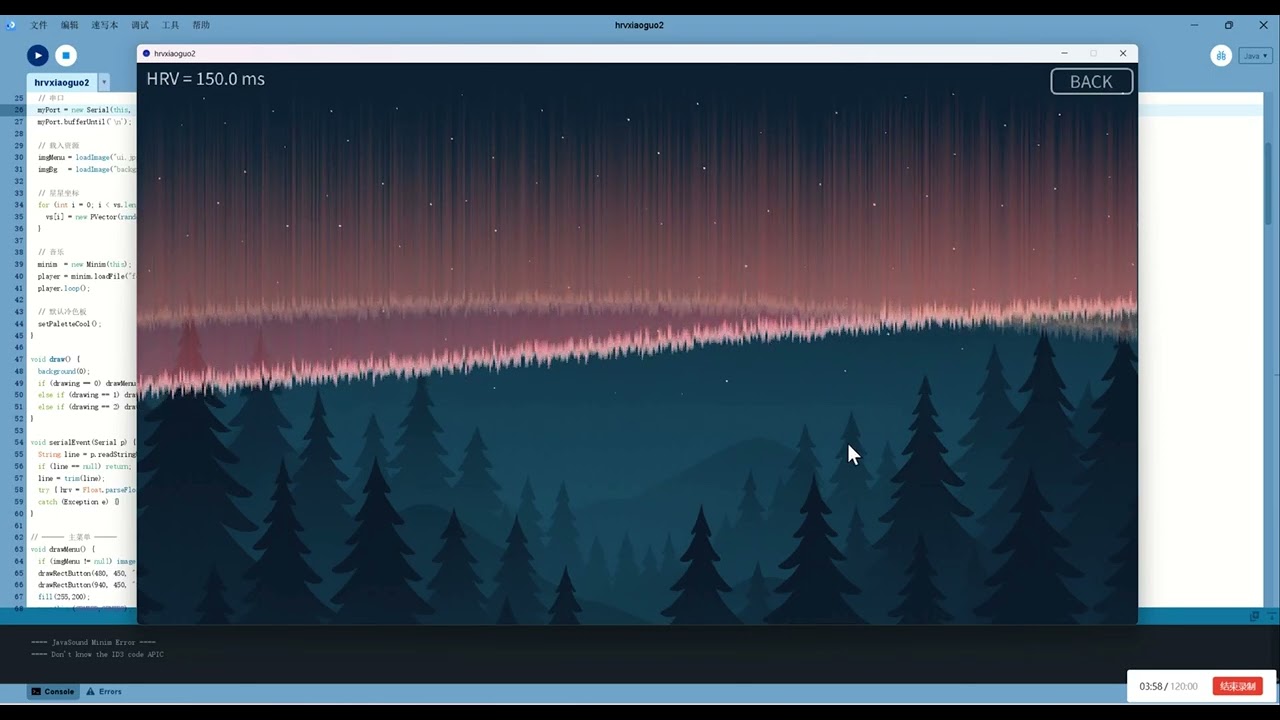Click the sketch window title icon
The height and width of the screenshot is (720, 1280).
point(147,54)
